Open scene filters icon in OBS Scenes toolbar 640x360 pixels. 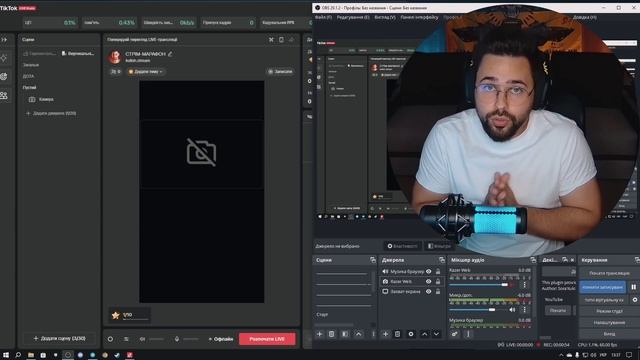tap(345, 334)
